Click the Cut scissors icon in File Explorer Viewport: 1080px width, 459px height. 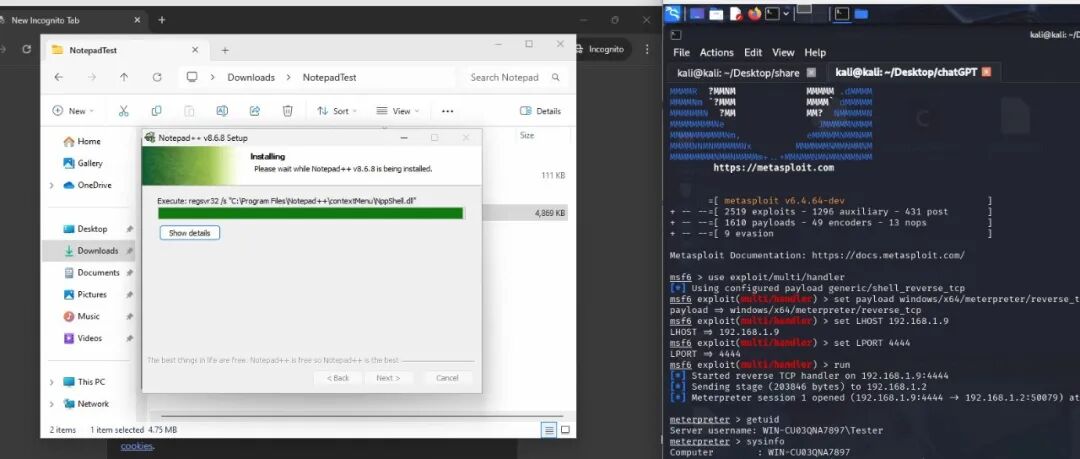coord(124,111)
